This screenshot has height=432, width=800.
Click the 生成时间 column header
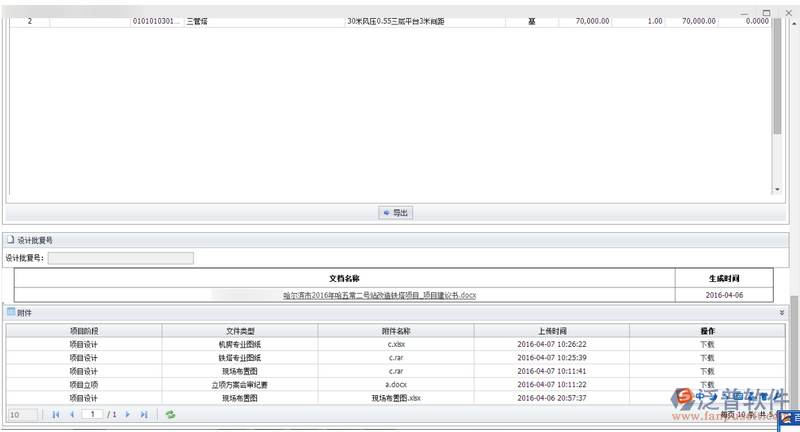[x=724, y=278]
